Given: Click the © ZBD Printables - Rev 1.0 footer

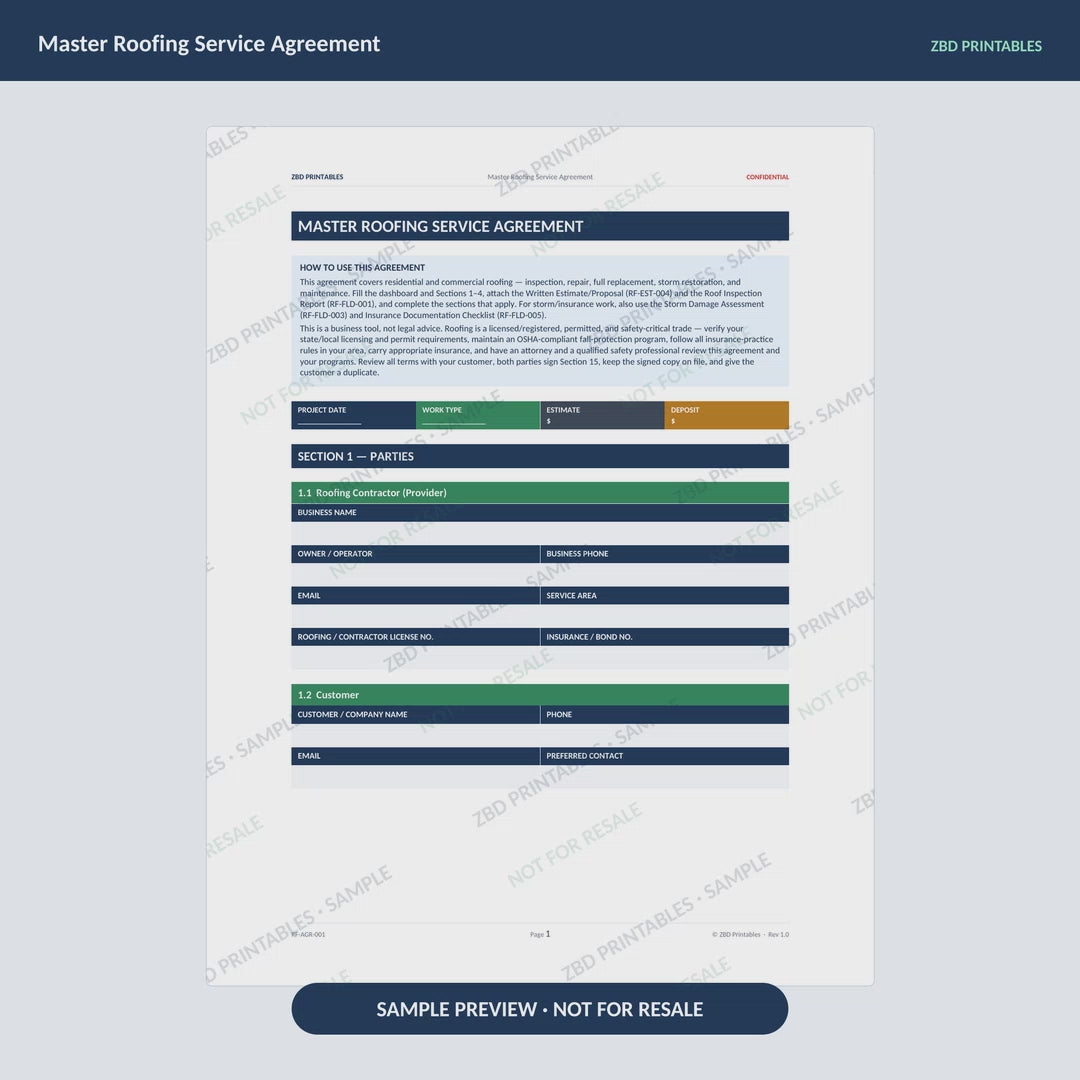Looking at the screenshot, I should (750, 935).
